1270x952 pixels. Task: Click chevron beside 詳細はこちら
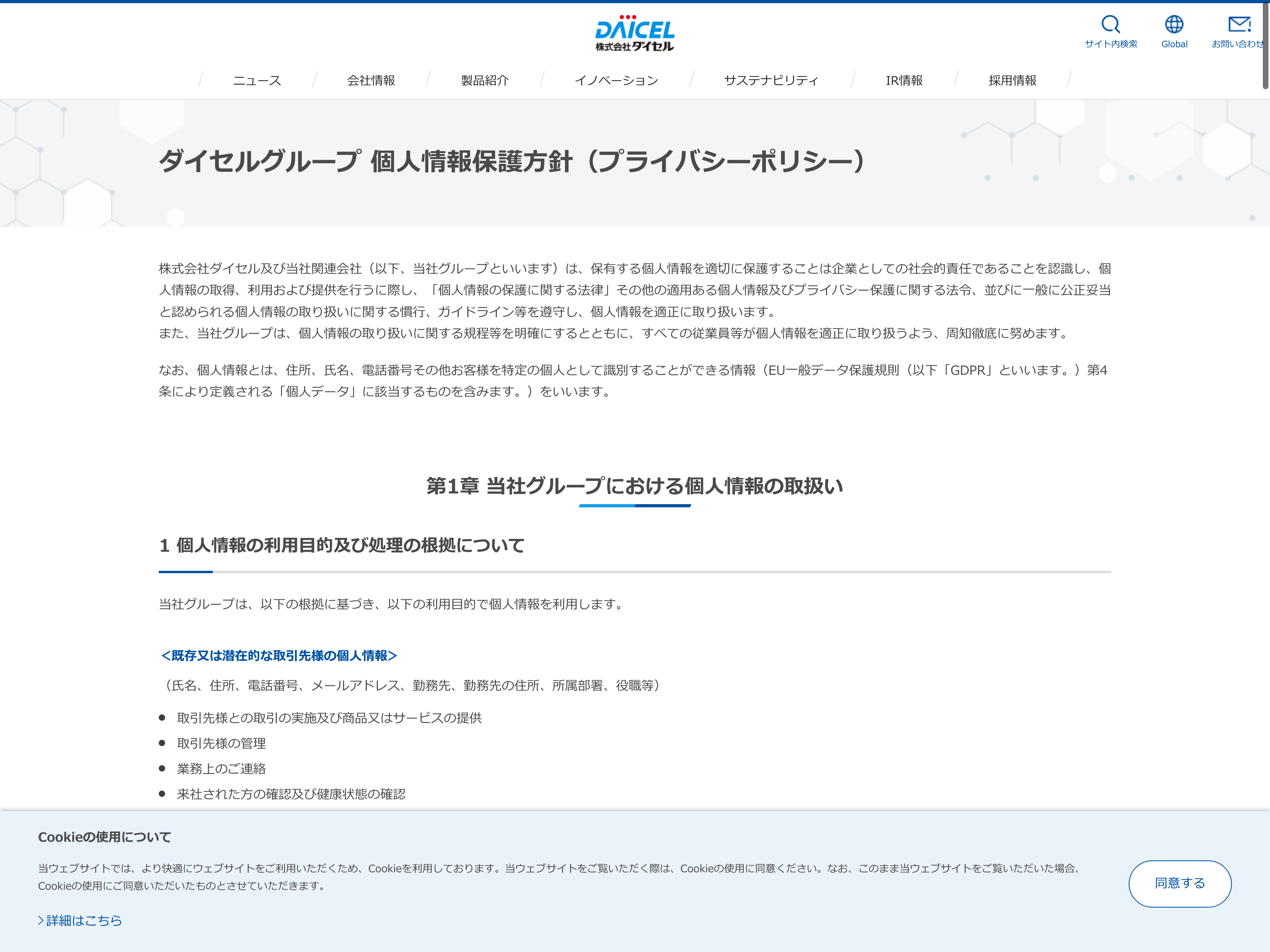(x=41, y=920)
